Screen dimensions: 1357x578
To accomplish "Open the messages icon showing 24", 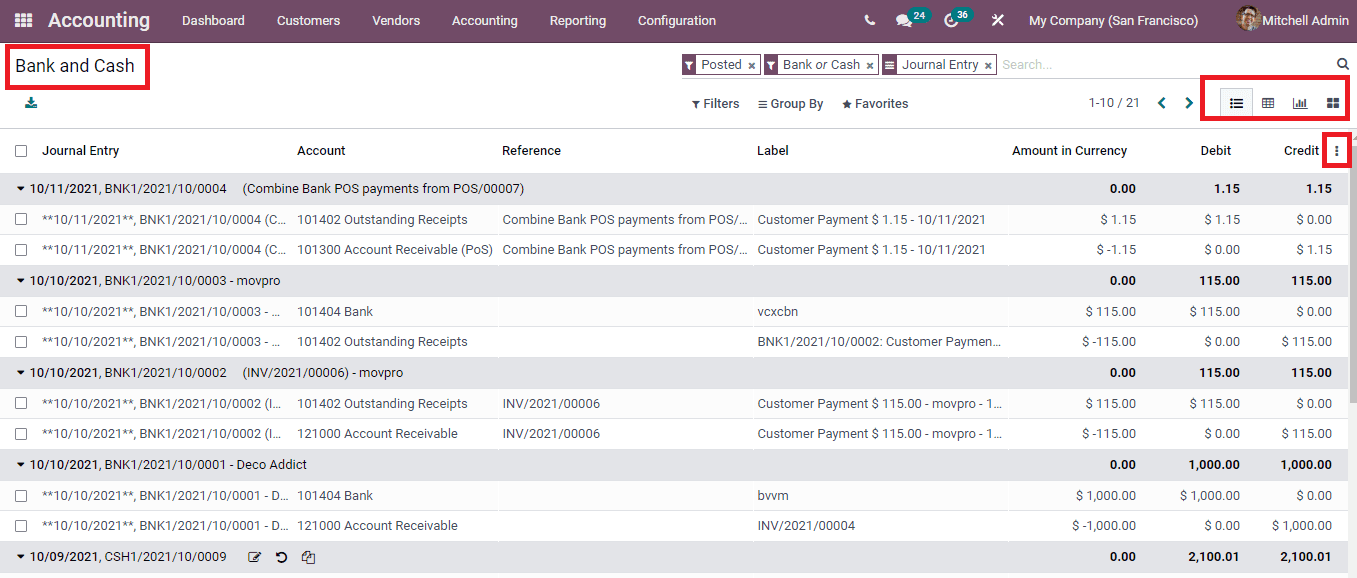I will coord(903,17).
